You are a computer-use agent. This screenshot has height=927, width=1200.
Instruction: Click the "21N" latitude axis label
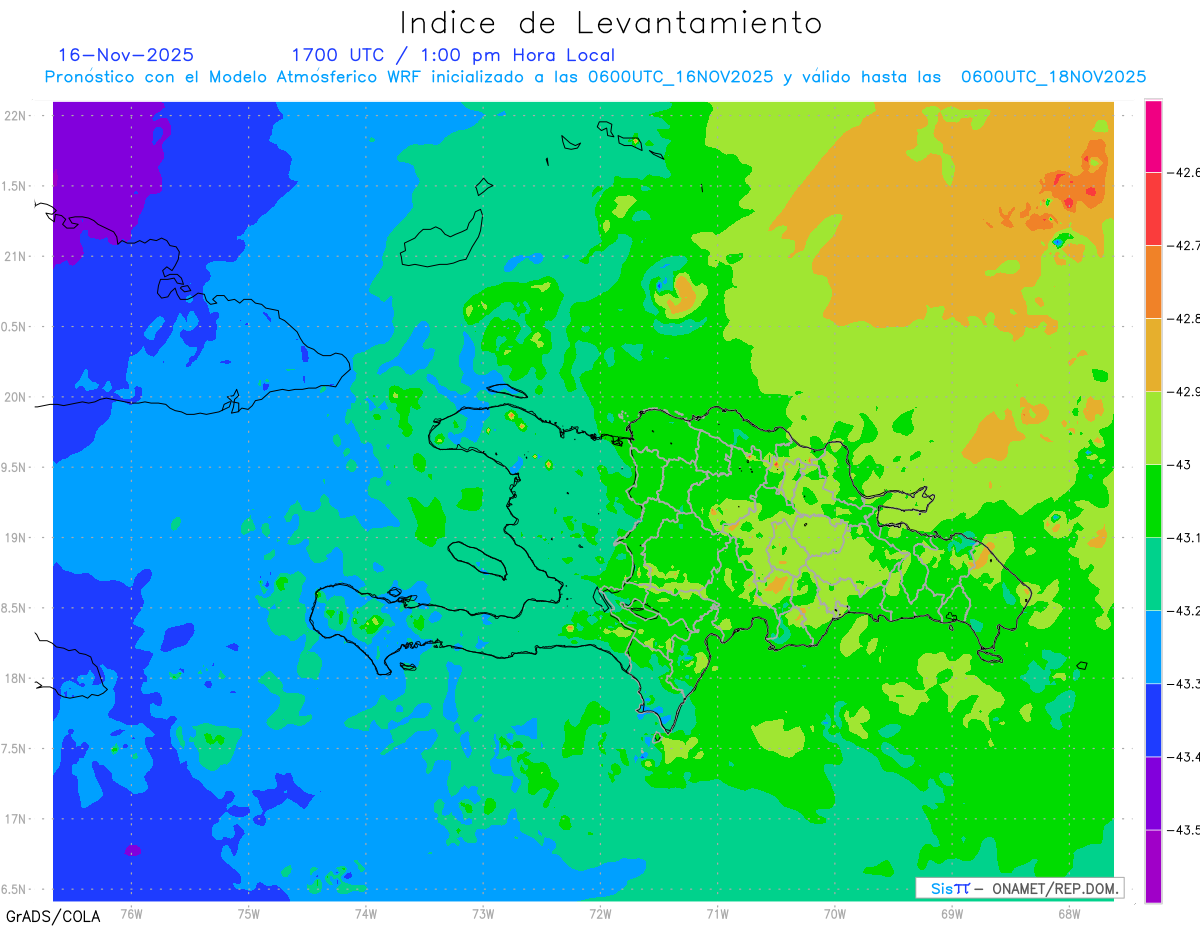pos(15,256)
